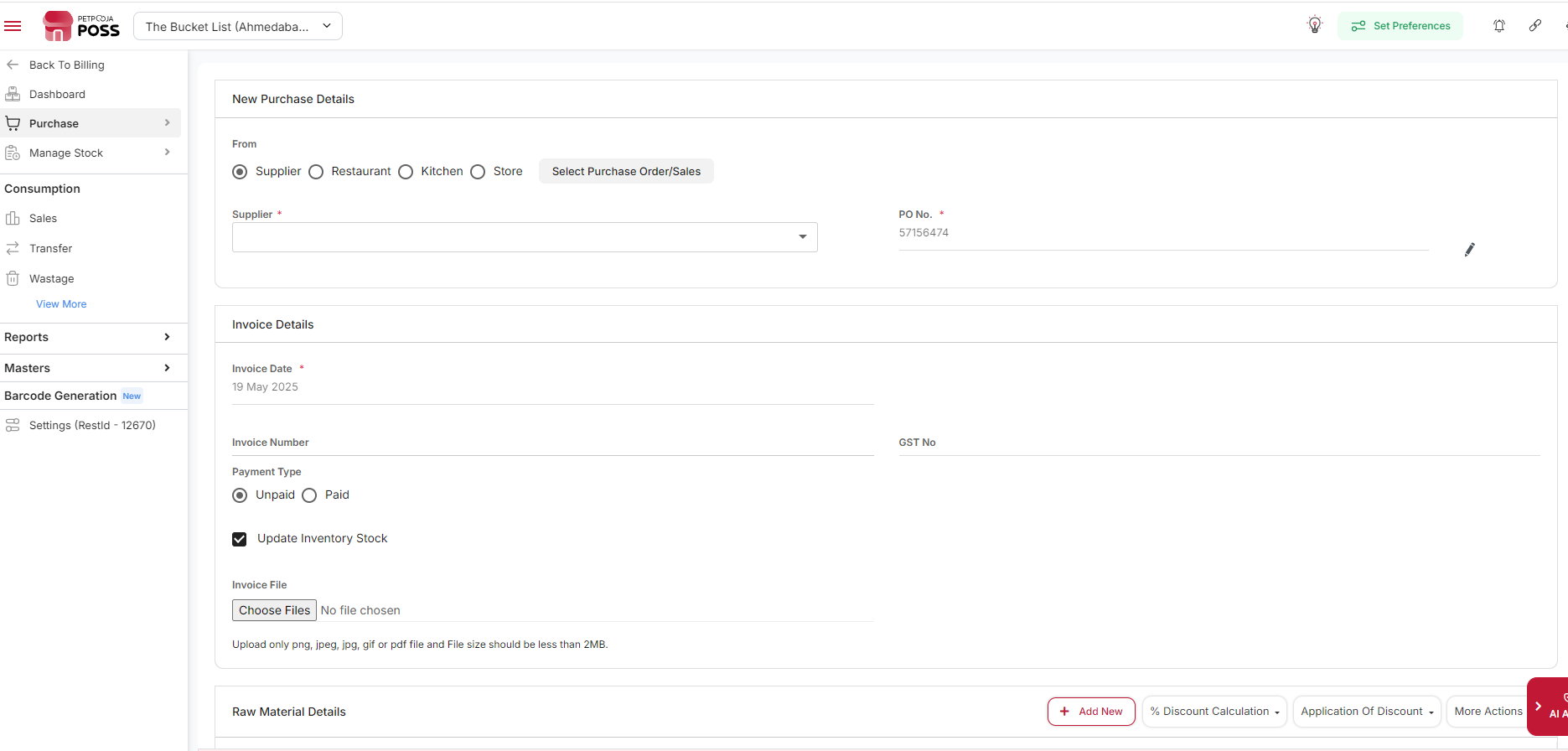
Task: Click Set Preferences button
Action: (x=1400, y=26)
